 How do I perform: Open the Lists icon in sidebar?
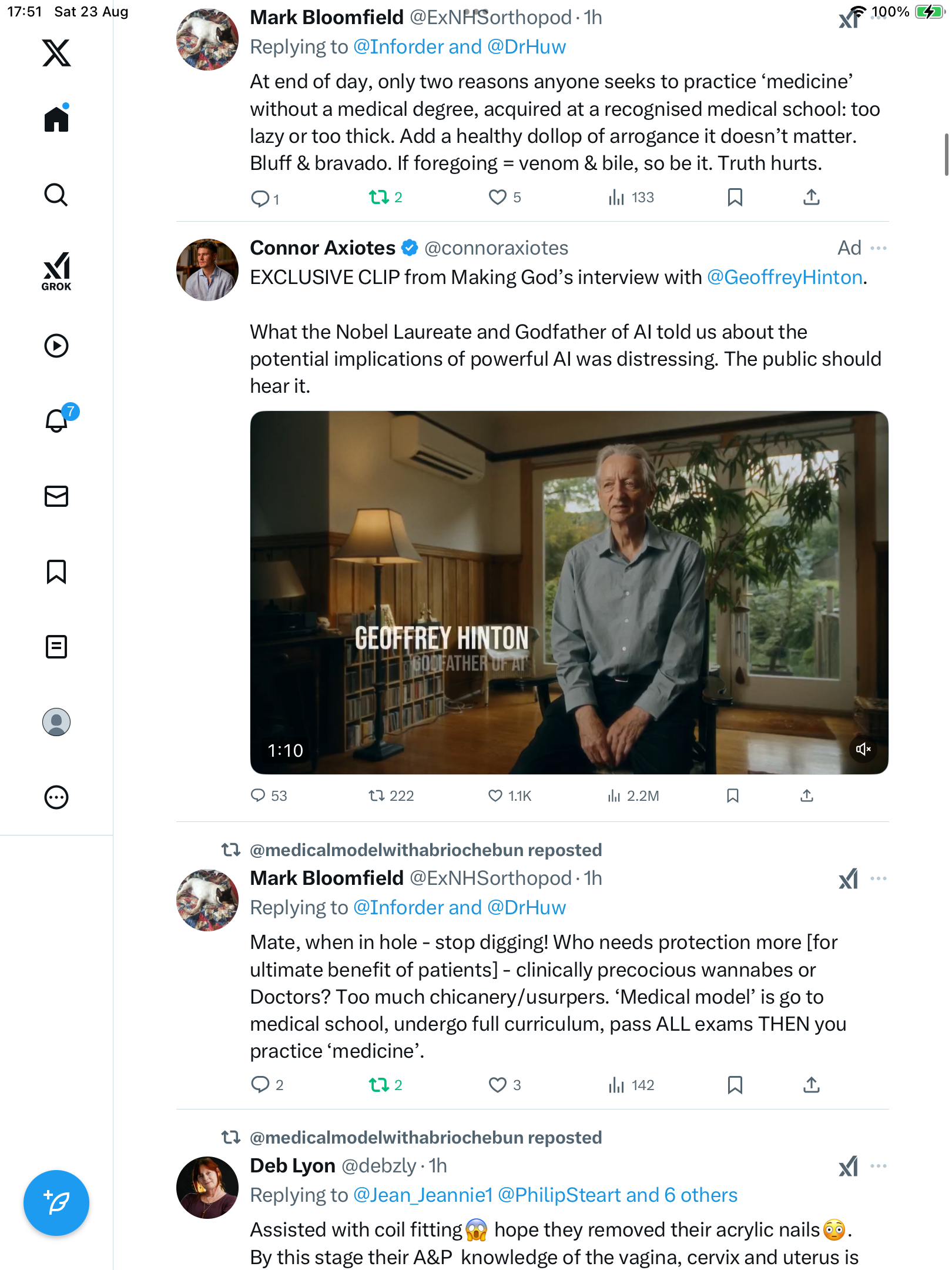56,647
